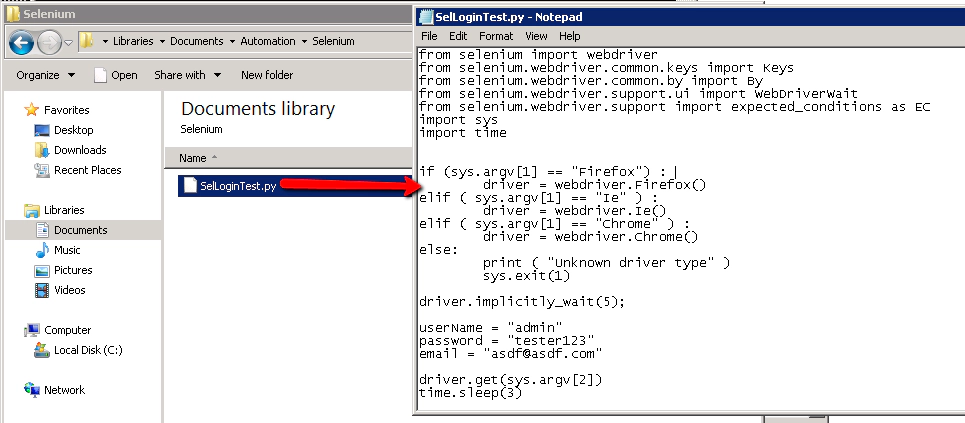Click the webdriver.Firefox() line
Image resolution: width=965 pixels, height=423 pixels.
594,185
